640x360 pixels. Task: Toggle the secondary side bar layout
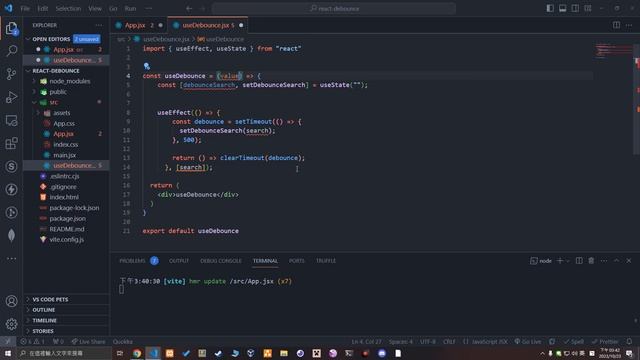(575, 8)
